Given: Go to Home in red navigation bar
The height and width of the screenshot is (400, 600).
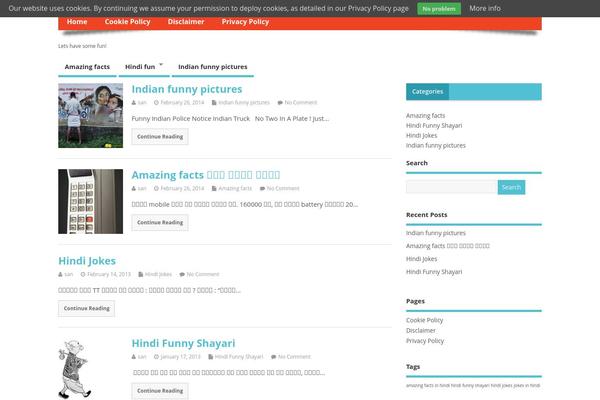Looking at the screenshot, I should pos(77,22).
